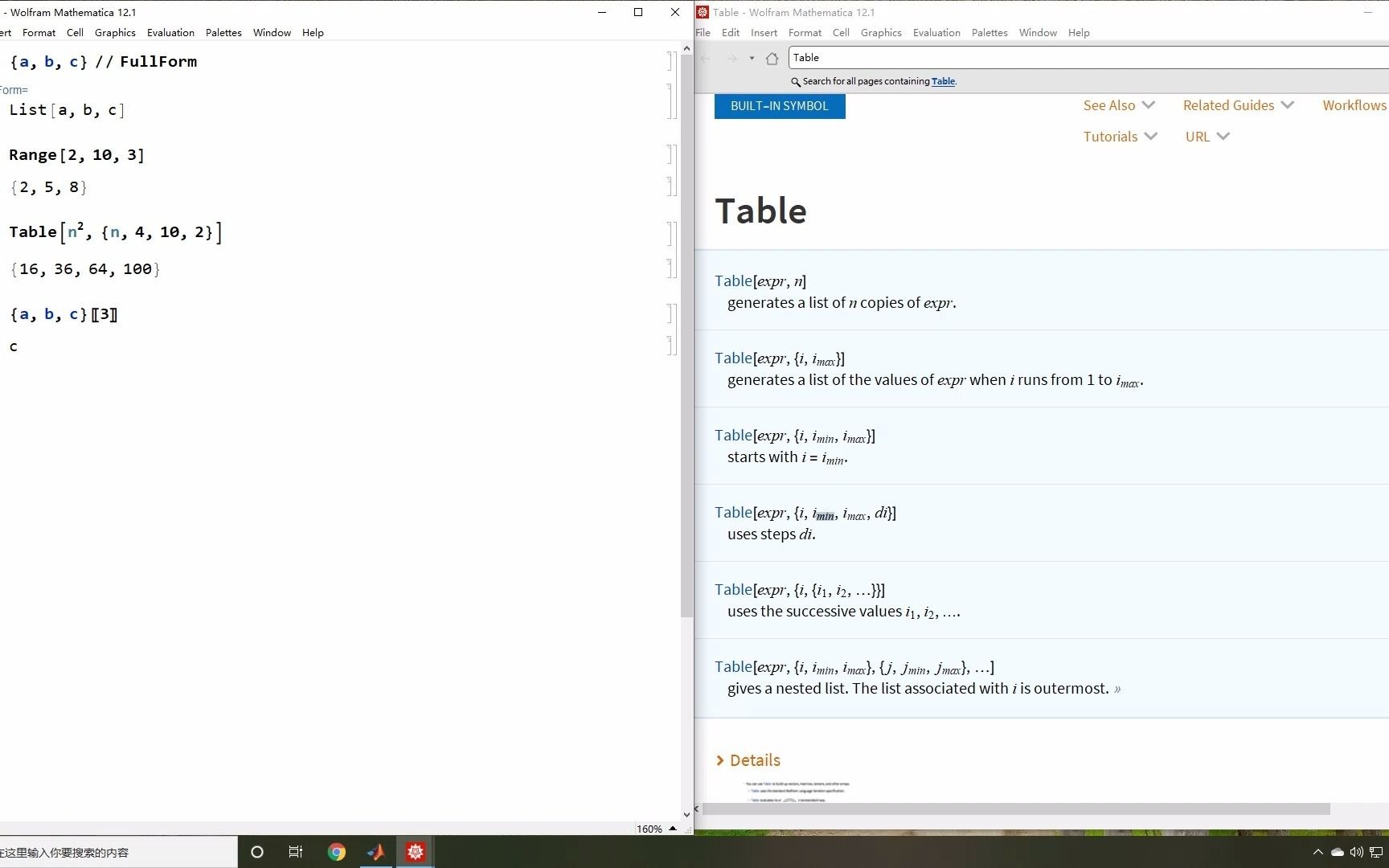This screenshot has height=868, width=1389.
Task: Click the notebook scrollbar up arrow
Action: click(x=686, y=48)
